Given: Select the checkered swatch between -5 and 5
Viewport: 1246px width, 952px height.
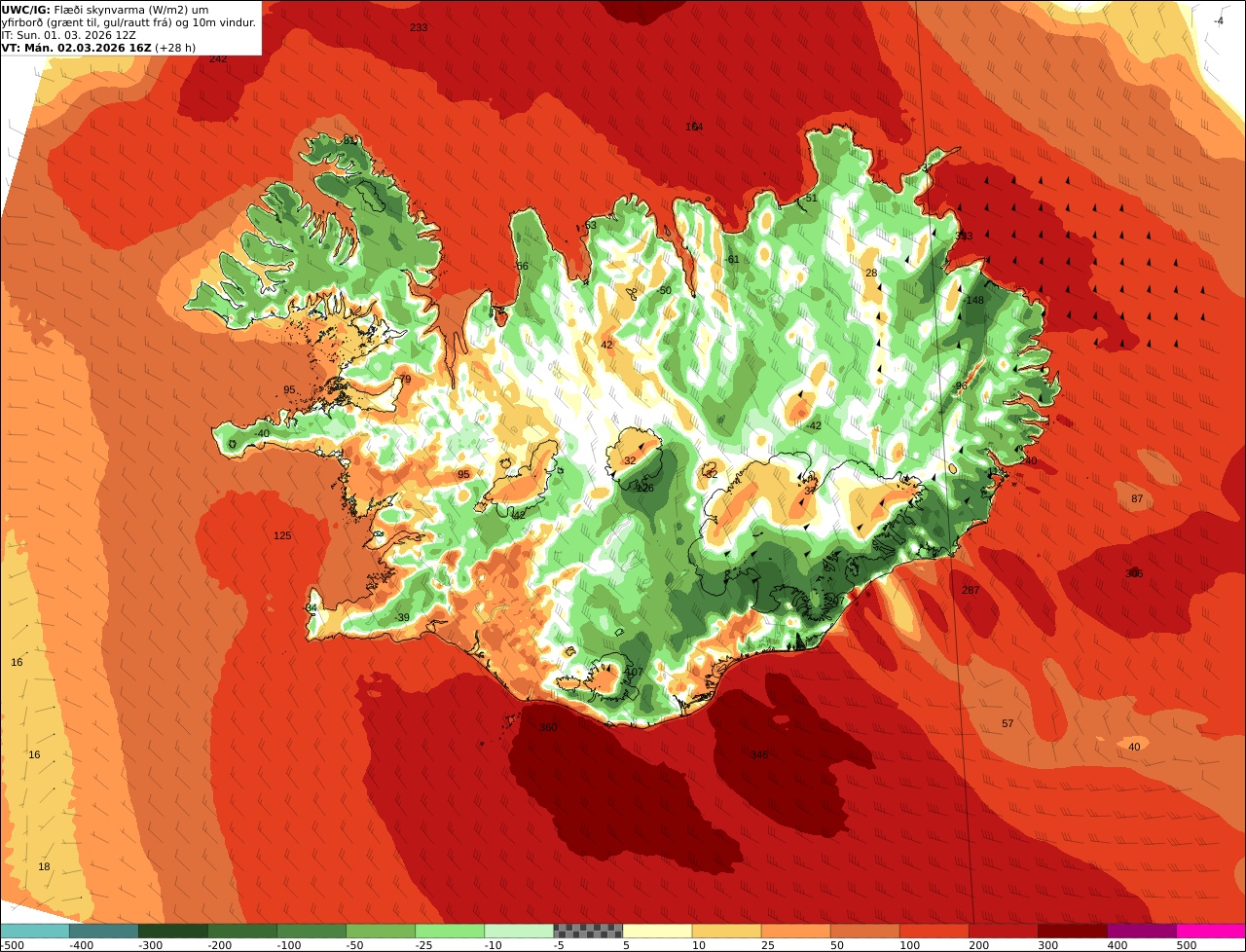Looking at the screenshot, I should tap(587, 930).
